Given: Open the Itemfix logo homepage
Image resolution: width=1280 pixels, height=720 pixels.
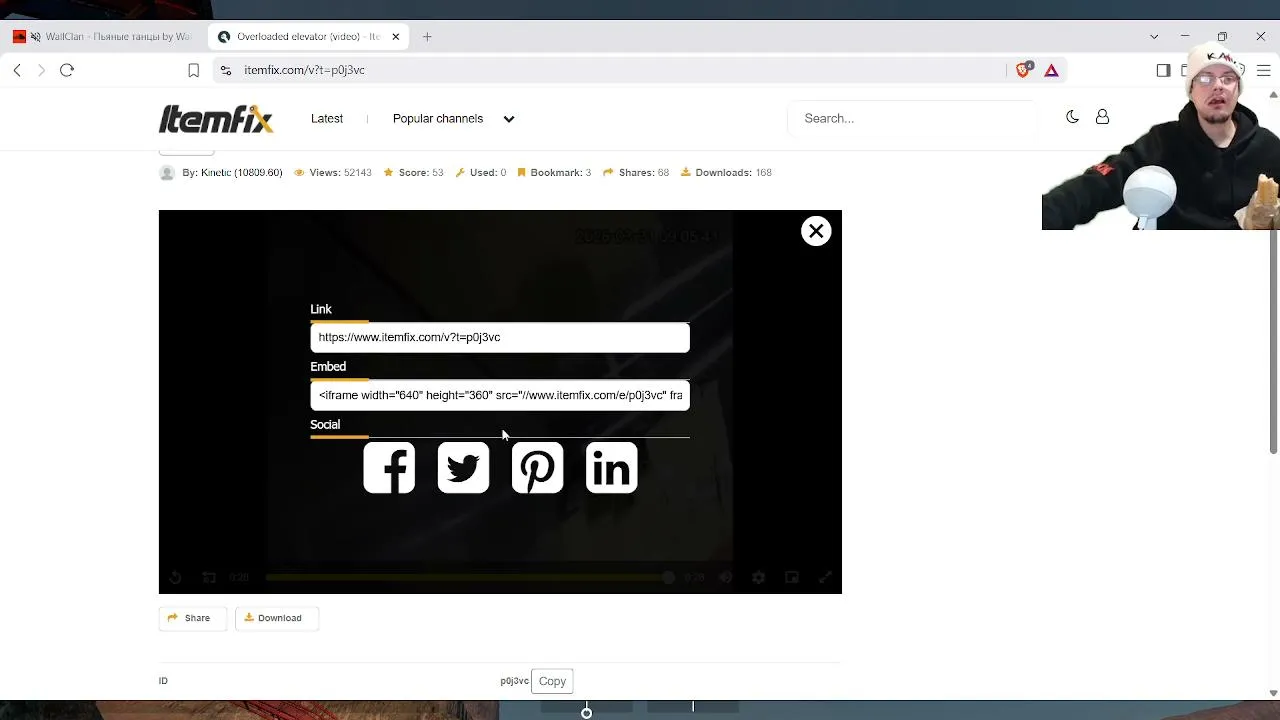Looking at the screenshot, I should pos(216,119).
